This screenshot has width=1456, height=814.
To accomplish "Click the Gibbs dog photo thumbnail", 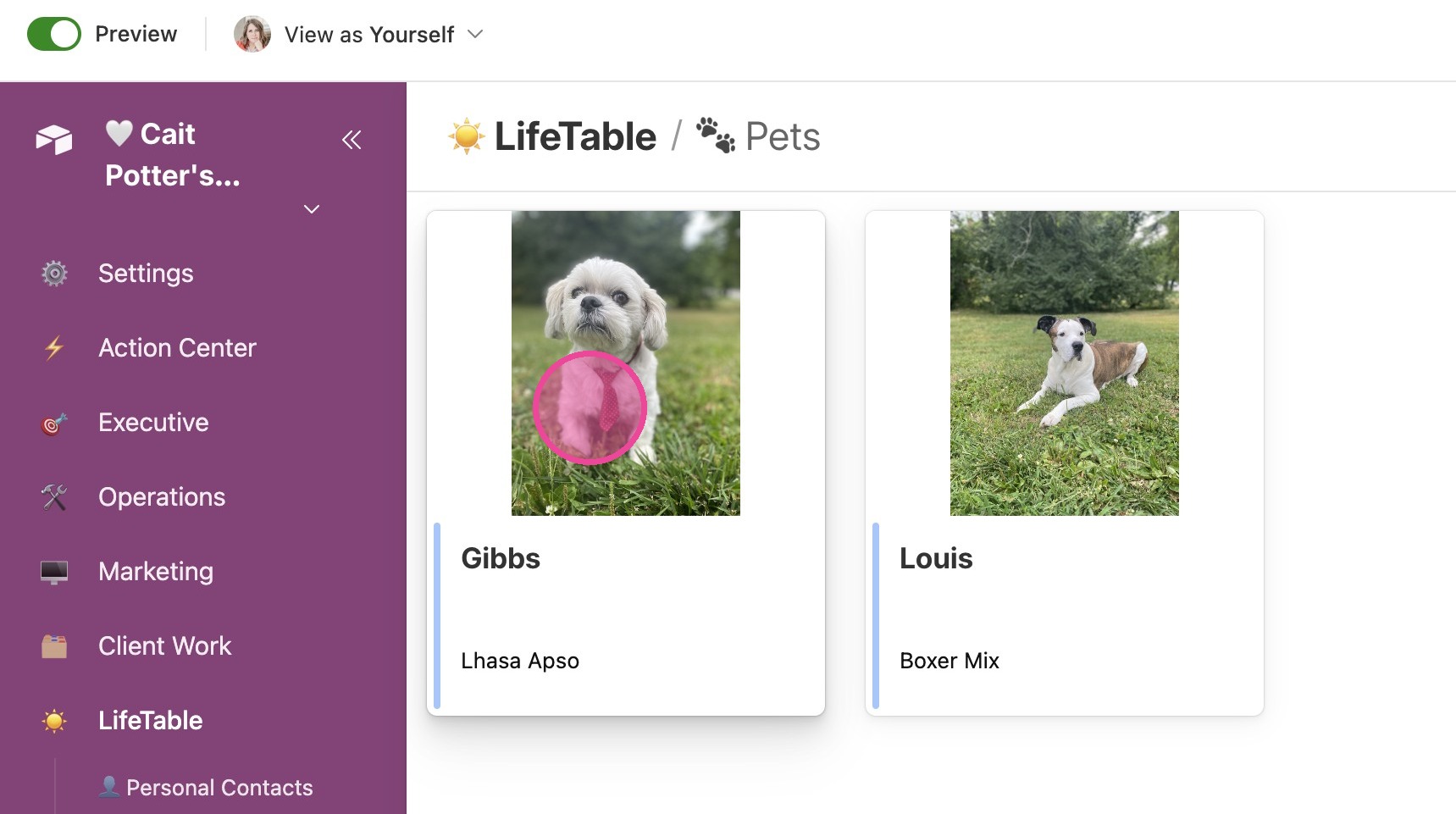I will tap(626, 363).
